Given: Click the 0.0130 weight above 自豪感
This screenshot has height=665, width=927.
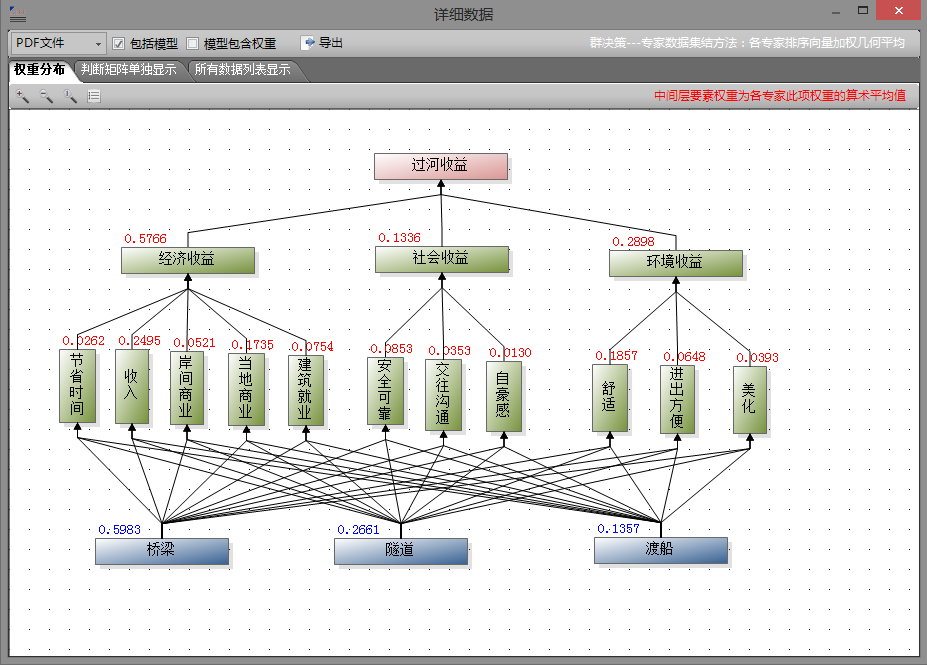Looking at the screenshot, I should pyautogui.click(x=510, y=353).
